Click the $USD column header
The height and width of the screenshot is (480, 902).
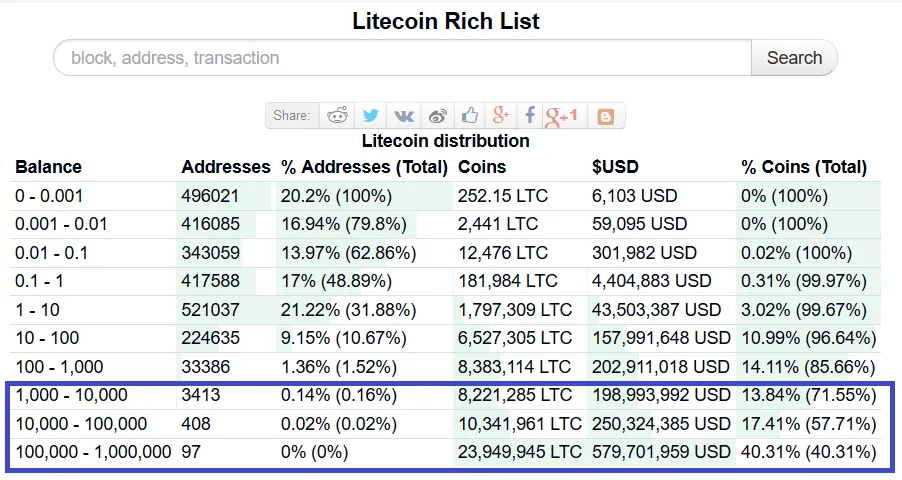[615, 167]
